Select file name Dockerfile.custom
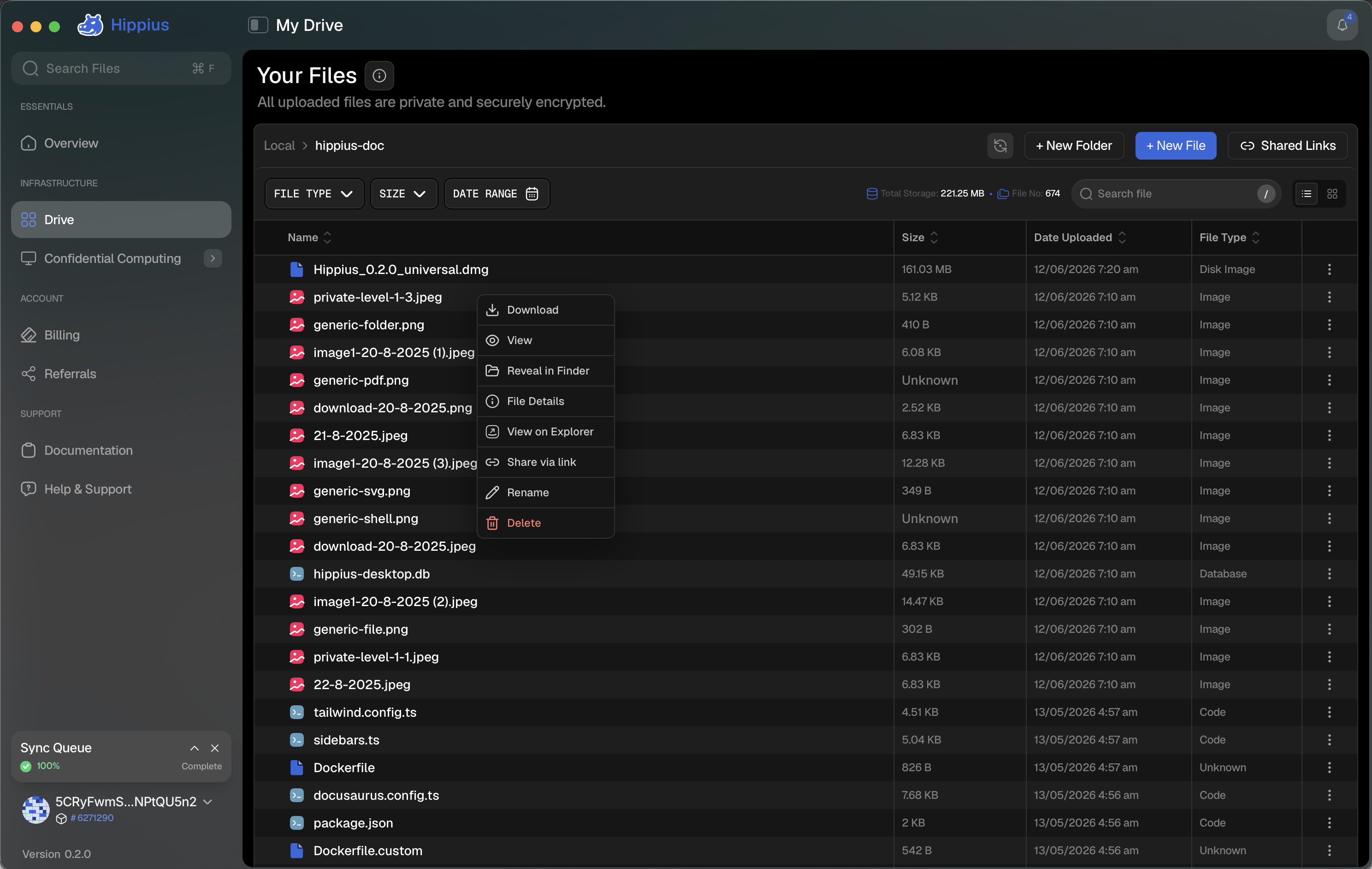This screenshot has width=1372, height=869. click(368, 851)
